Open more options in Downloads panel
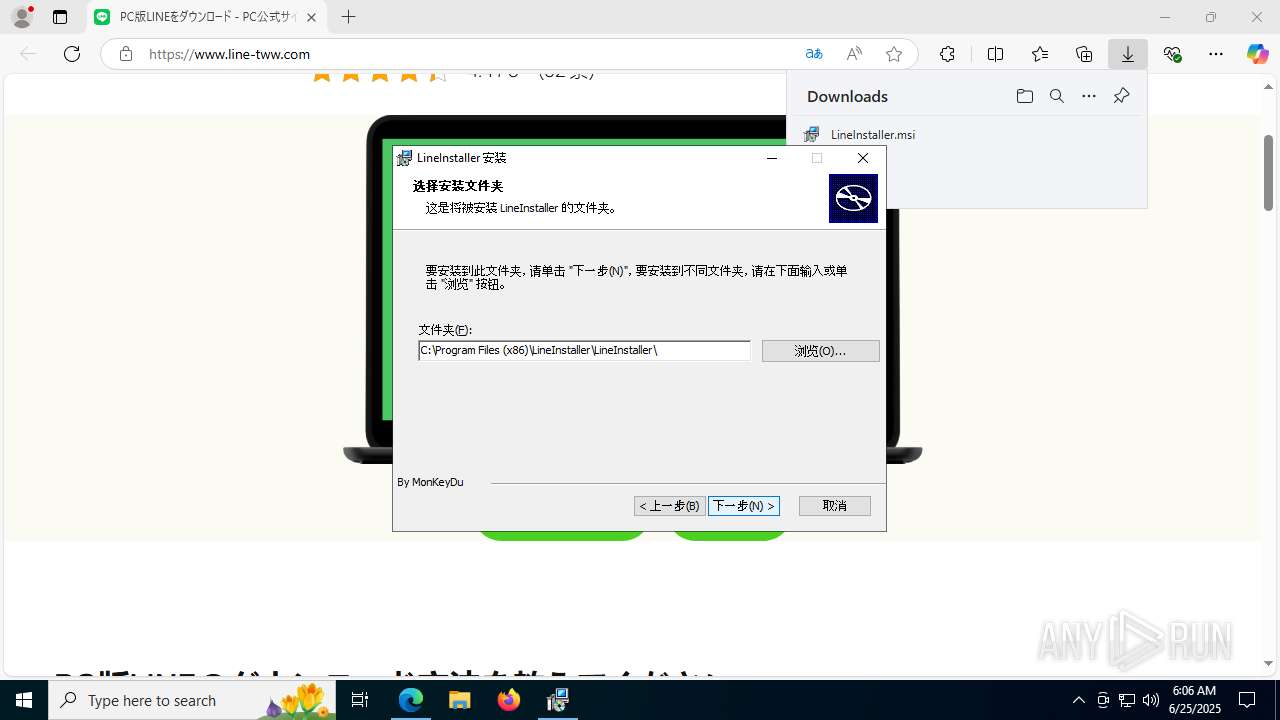 pos(1089,97)
